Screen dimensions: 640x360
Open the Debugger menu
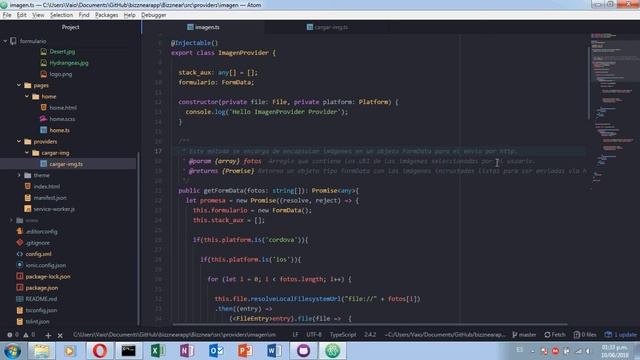pos(153,15)
